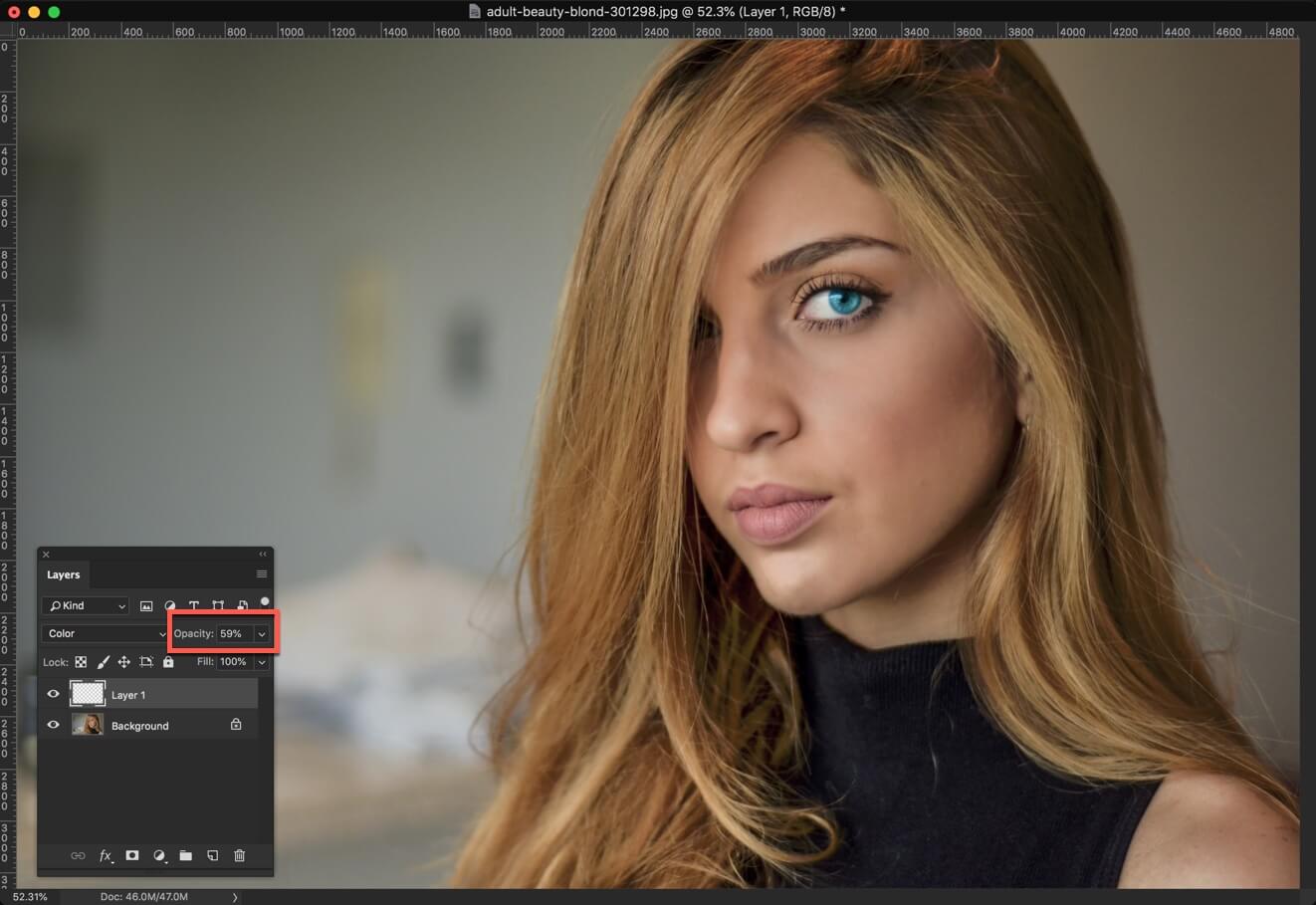Open status bar info arrow menu
The width and height of the screenshot is (1316, 905).
pyautogui.click(x=235, y=897)
